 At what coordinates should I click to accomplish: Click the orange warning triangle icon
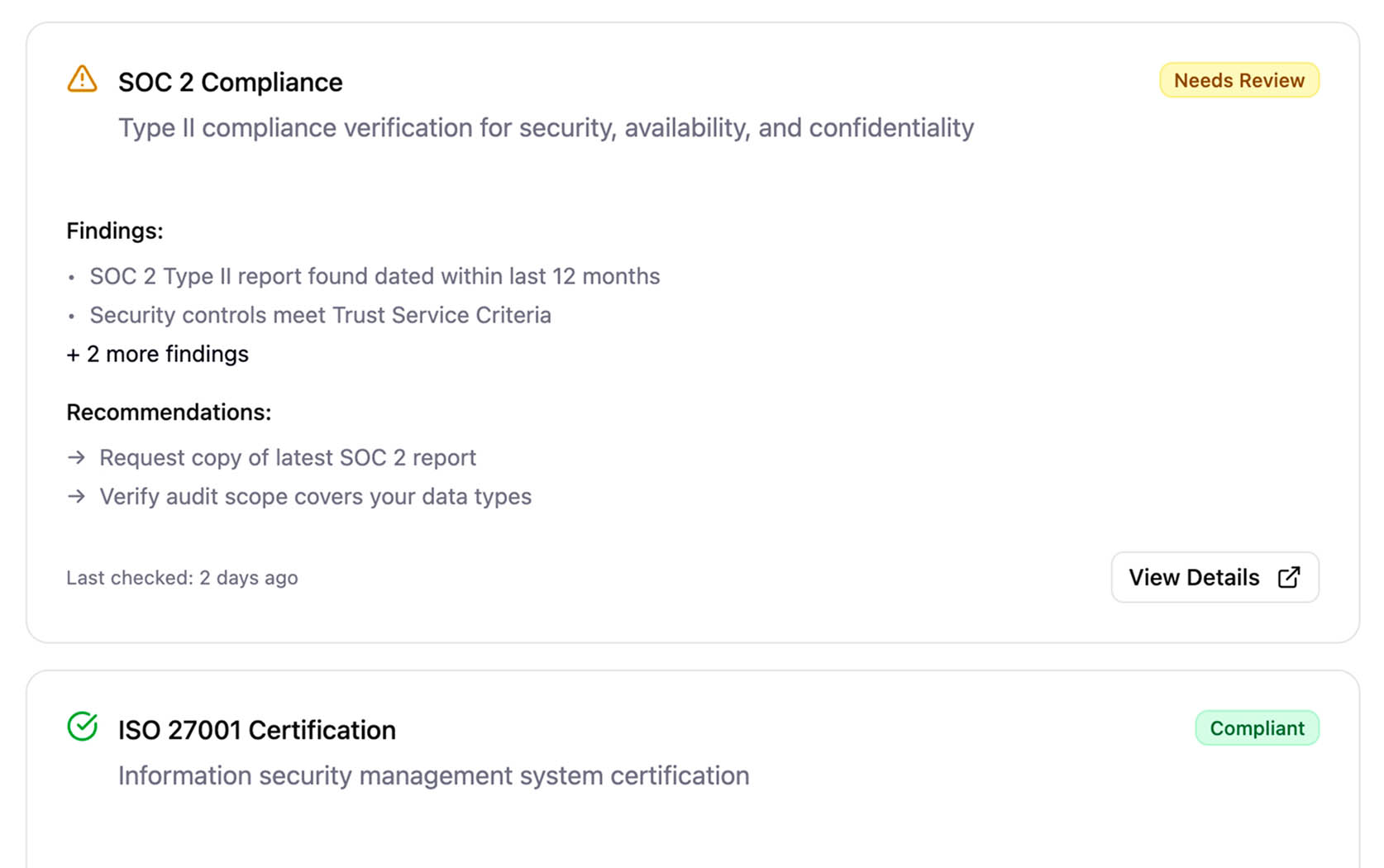82,79
